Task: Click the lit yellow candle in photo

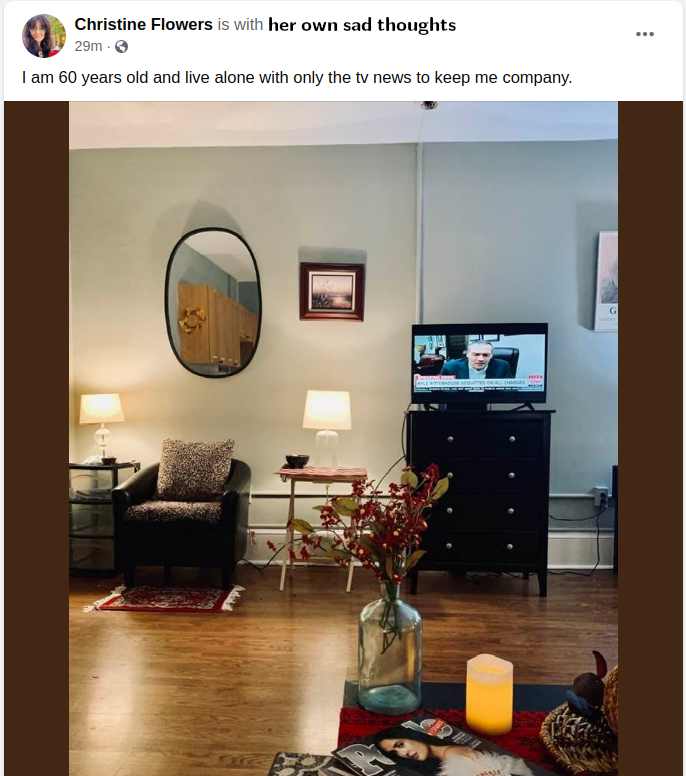Action: (489, 694)
